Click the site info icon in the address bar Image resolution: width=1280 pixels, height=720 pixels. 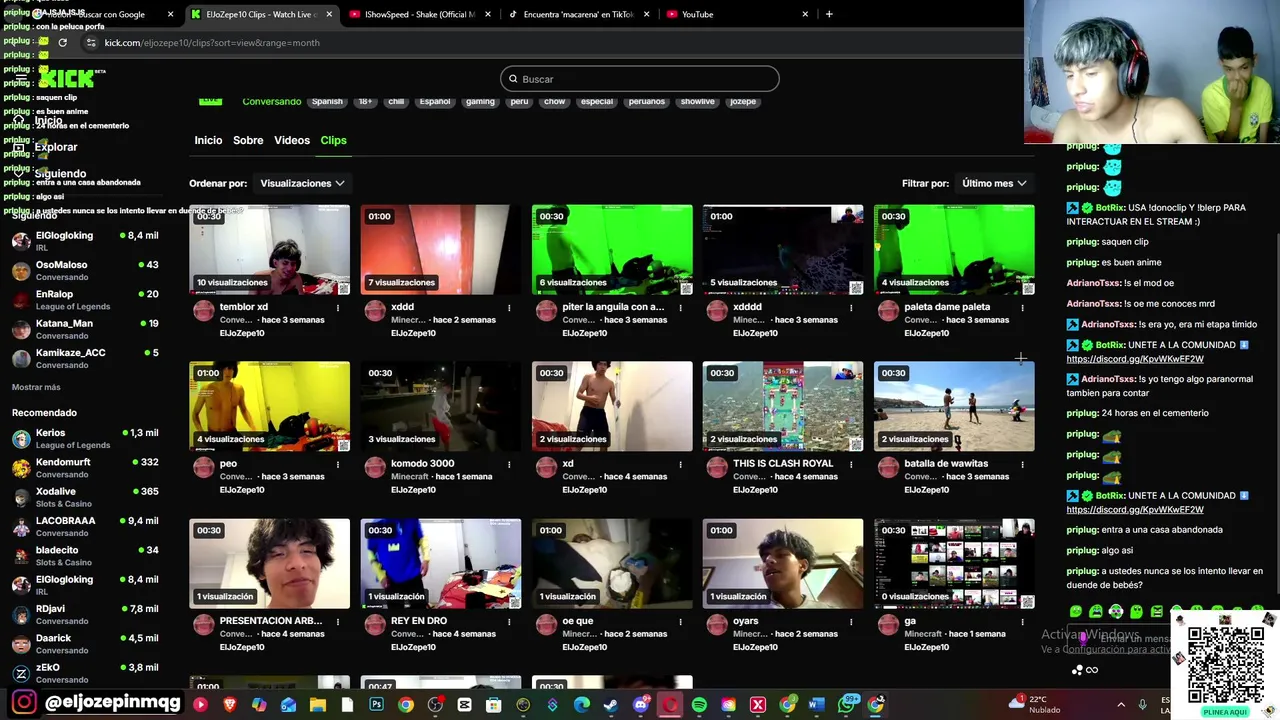(x=91, y=43)
